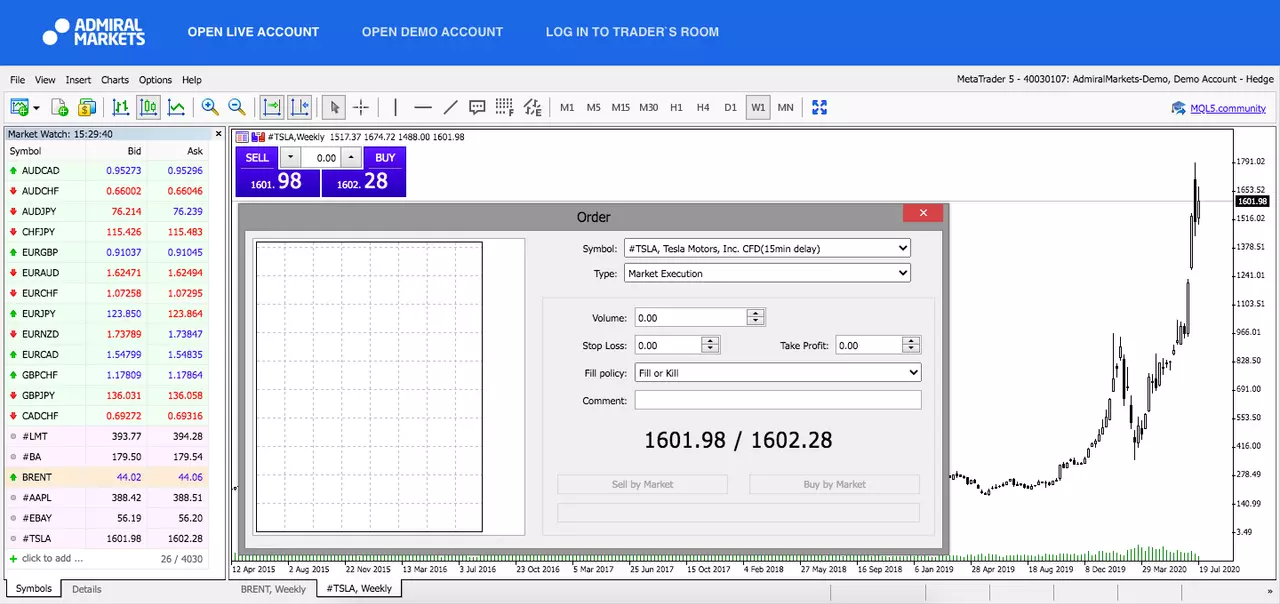Select the horizontal line drawing tool

(423, 107)
